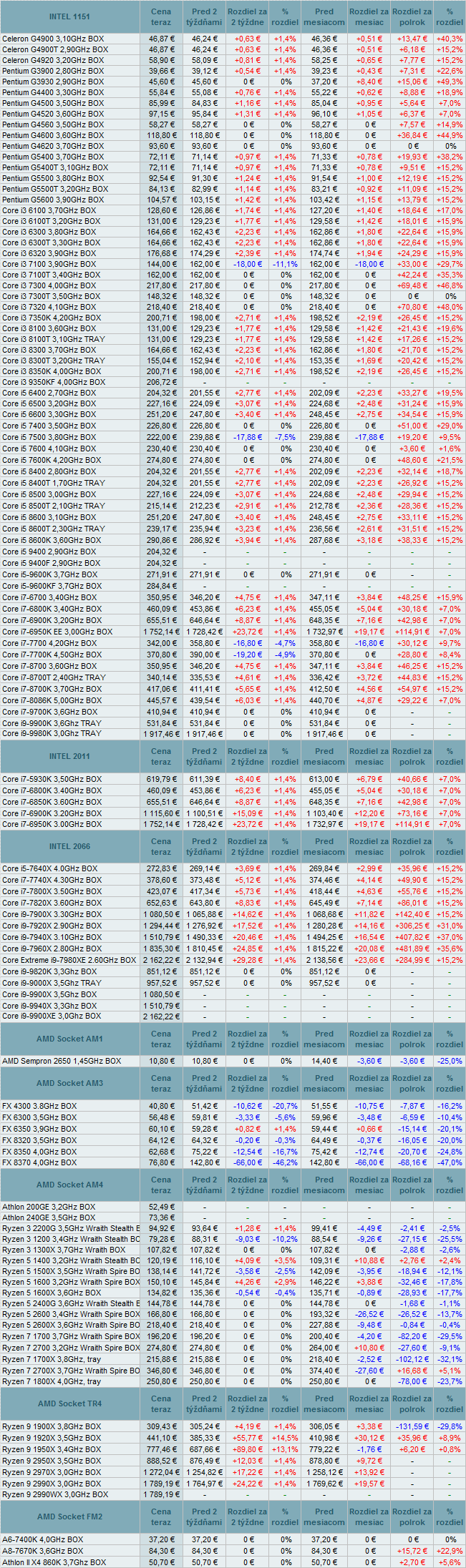Screen dimensions: 466x1568
Task: Select Core i7-8086K 5,00GHz BOX
Action: coord(52,700)
